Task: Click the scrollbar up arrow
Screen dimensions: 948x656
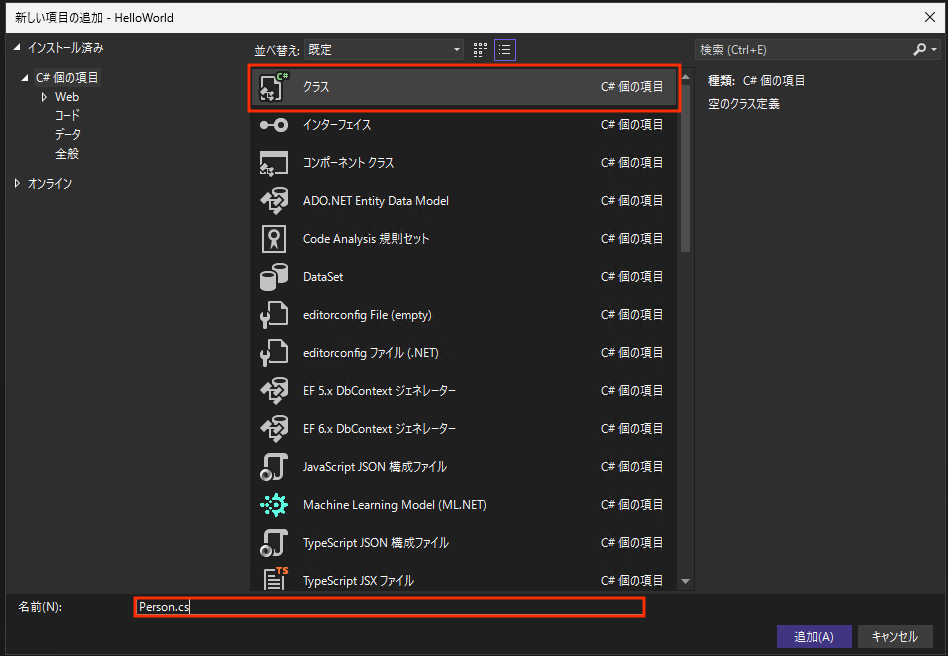Action: pyautogui.click(x=685, y=77)
